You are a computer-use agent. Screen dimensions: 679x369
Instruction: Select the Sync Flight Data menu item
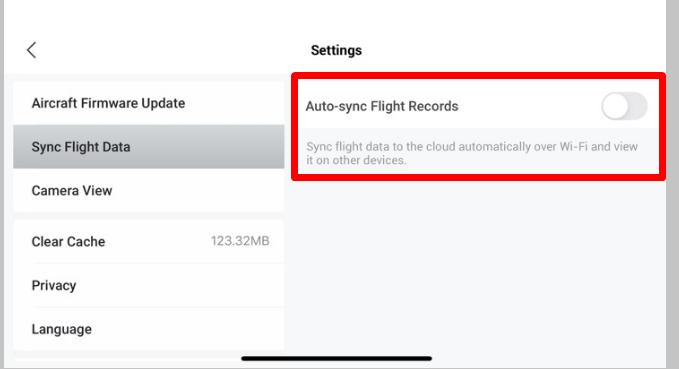(x=149, y=147)
